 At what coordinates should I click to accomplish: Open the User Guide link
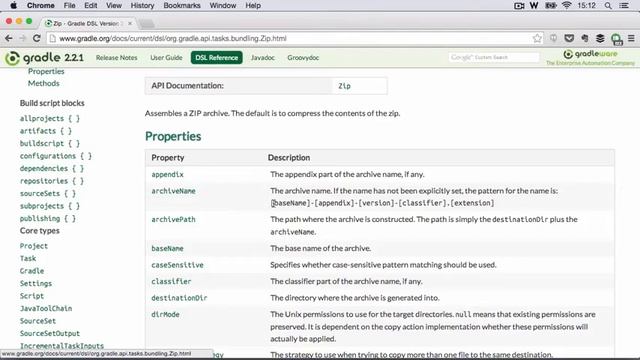(x=166, y=58)
